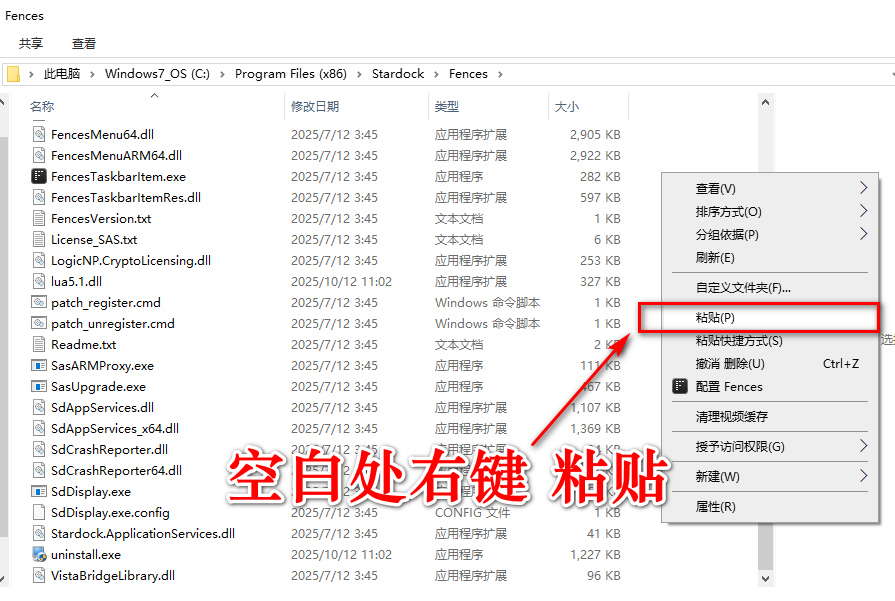This screenshot has width=895, height=601.
Task: Select the patch_register.cmd script icon
Action: click(38, 302)
